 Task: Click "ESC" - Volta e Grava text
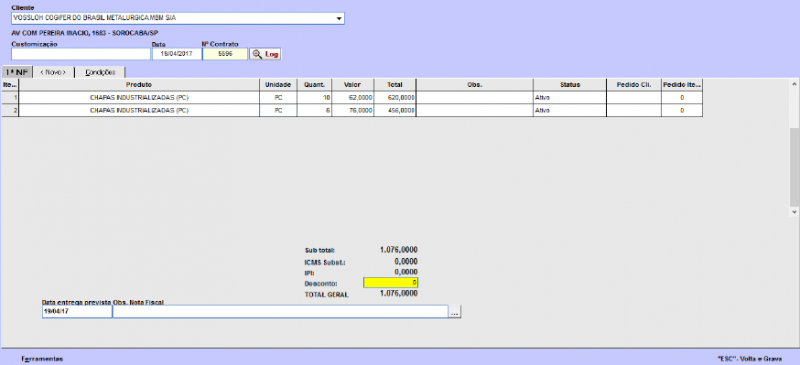[x=749, y=359]
